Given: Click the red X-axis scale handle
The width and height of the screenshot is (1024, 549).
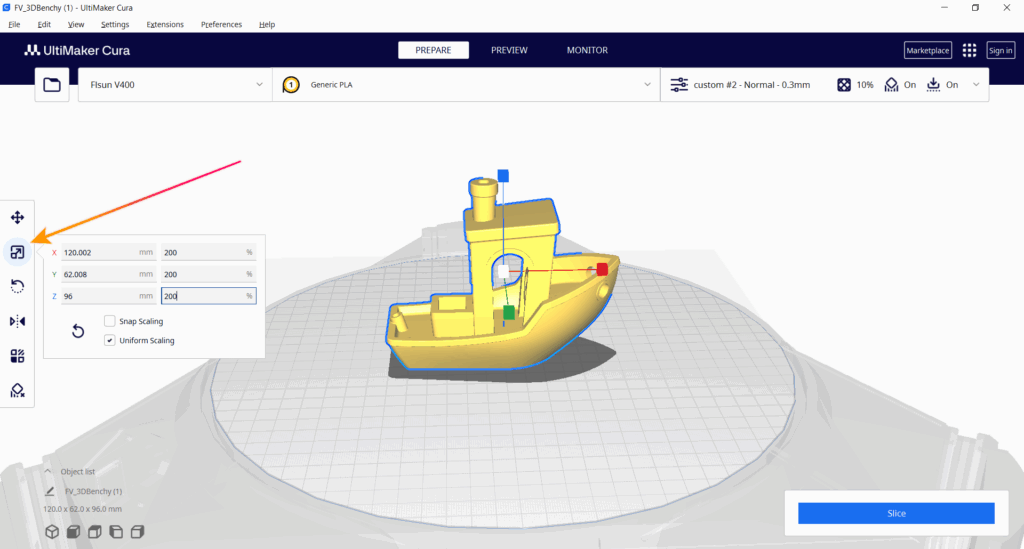Looking at the screenshot, I should pyautogui.click(x=602, y=269).
